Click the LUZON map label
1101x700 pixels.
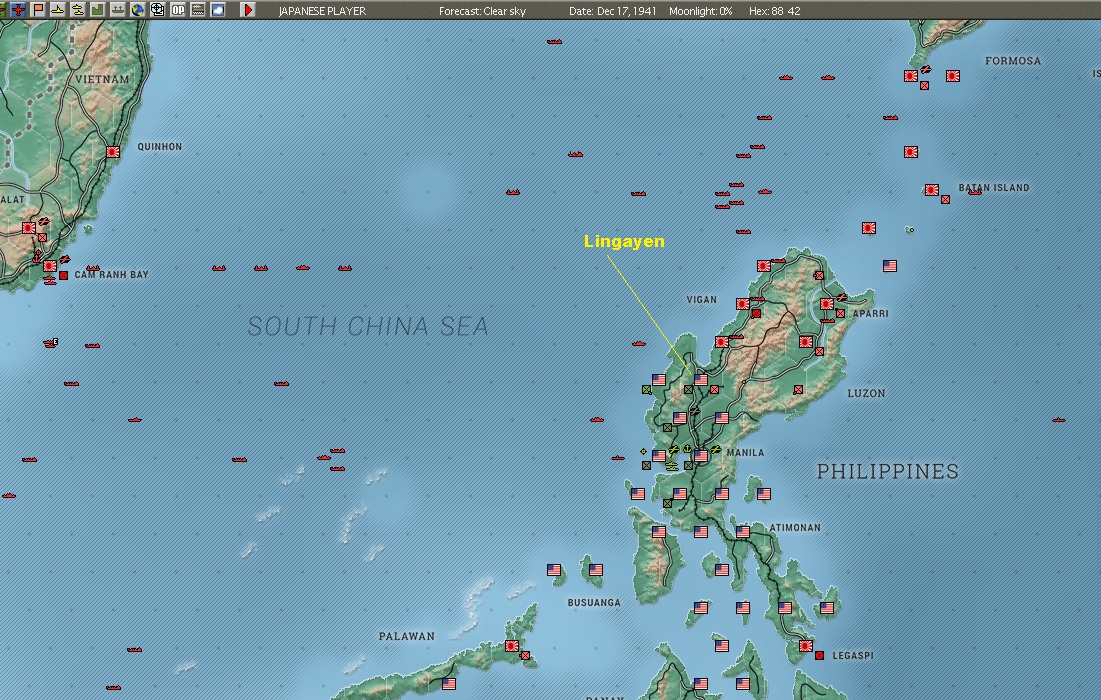(x=866, y=393)
